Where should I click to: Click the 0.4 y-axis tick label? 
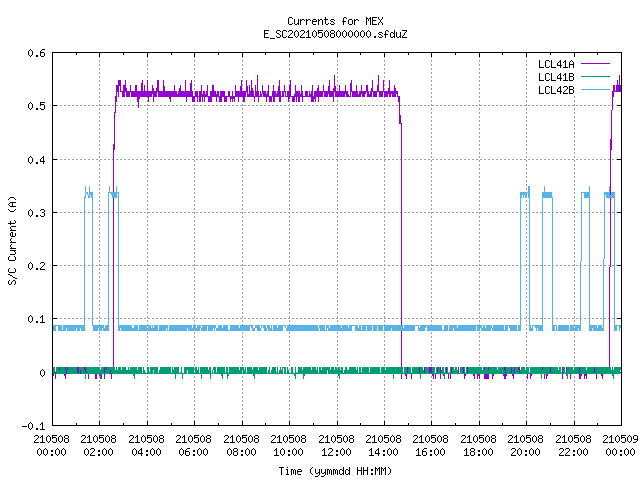[36, 160]
